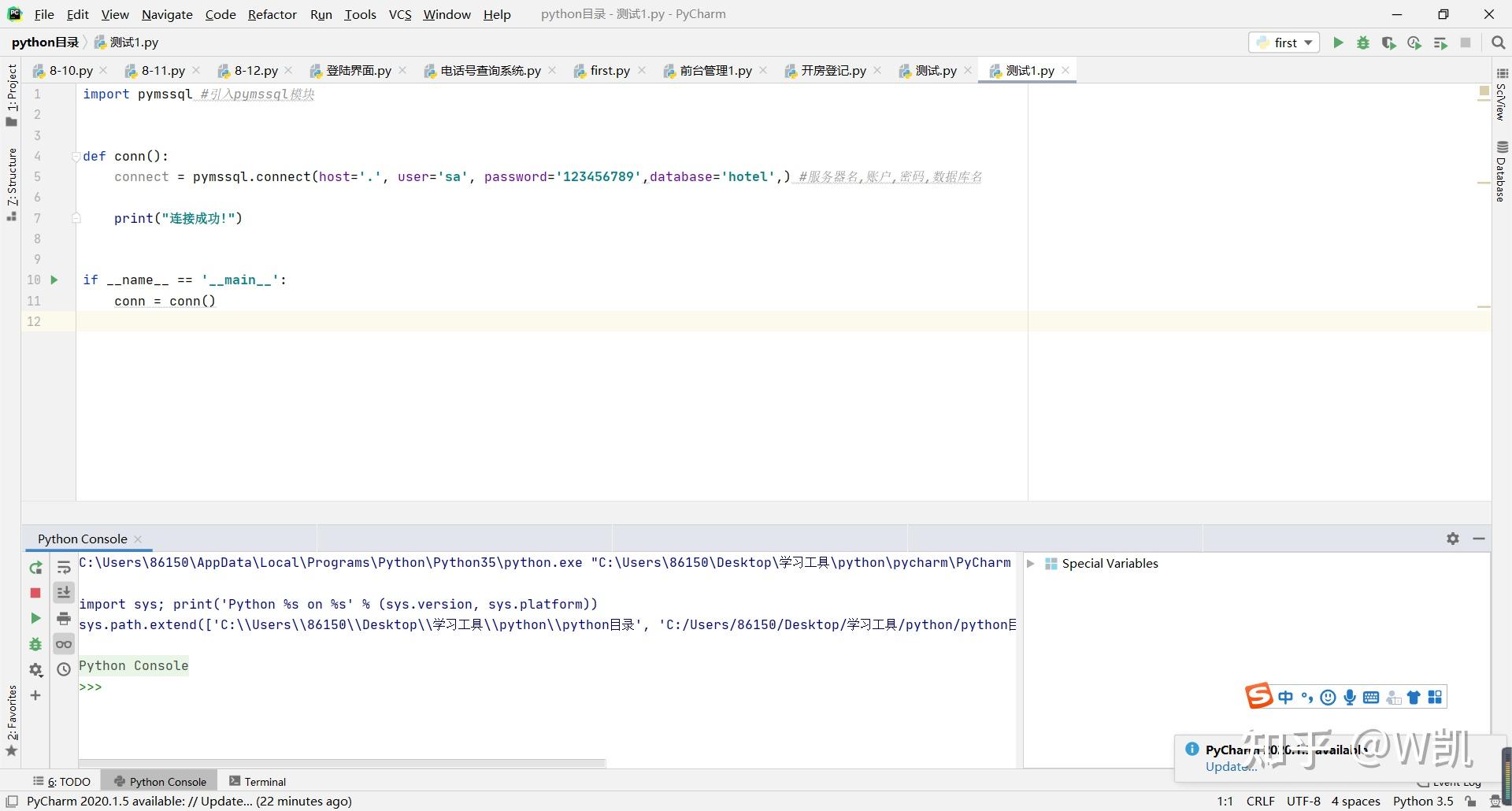The width and height of the screenshot is (1512, 811).
Task: Open the 'first' run configuration dropdown
Action: point(1284,43)
